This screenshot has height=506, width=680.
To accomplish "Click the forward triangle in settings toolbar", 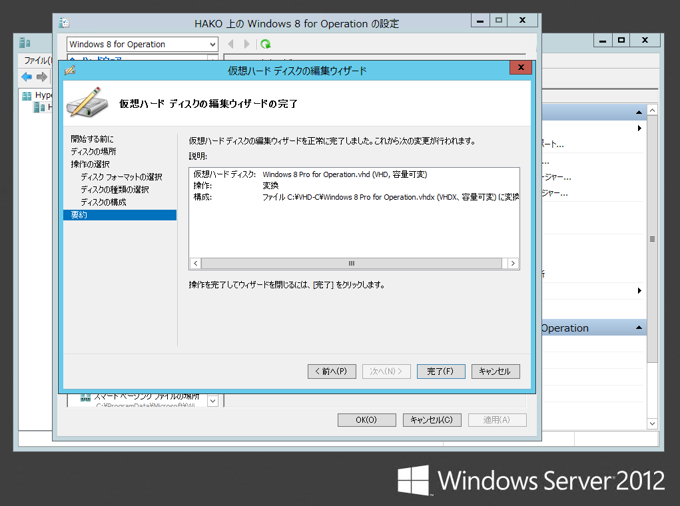I will [246, 44].
